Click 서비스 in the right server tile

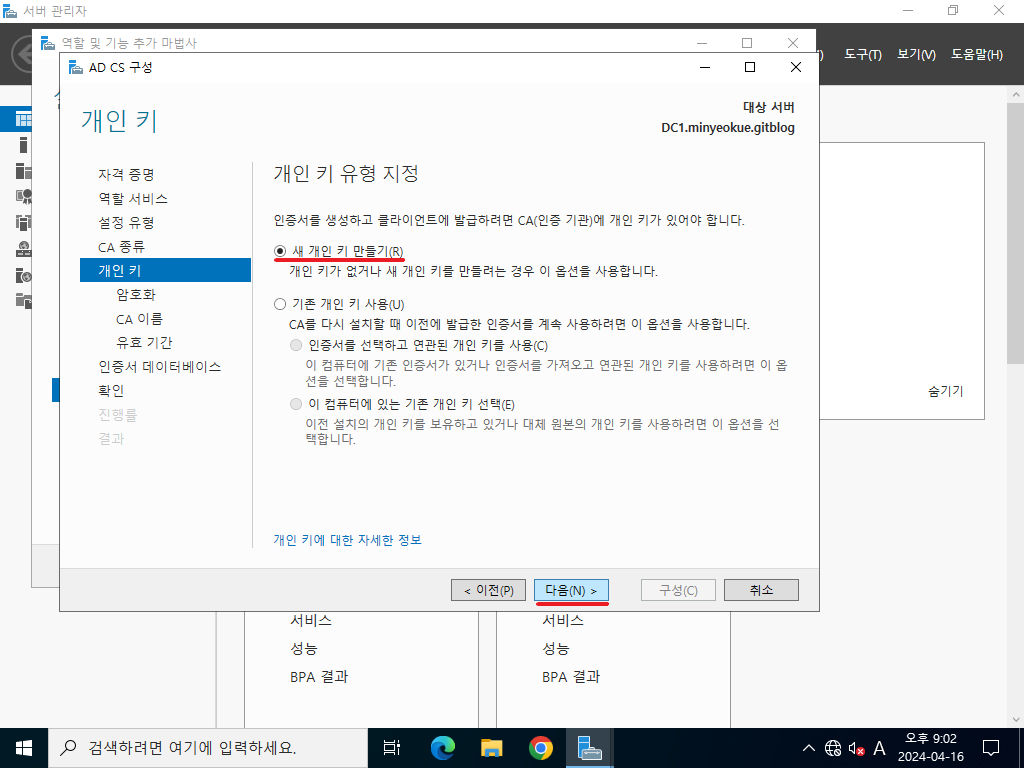(x=563, y=620)
